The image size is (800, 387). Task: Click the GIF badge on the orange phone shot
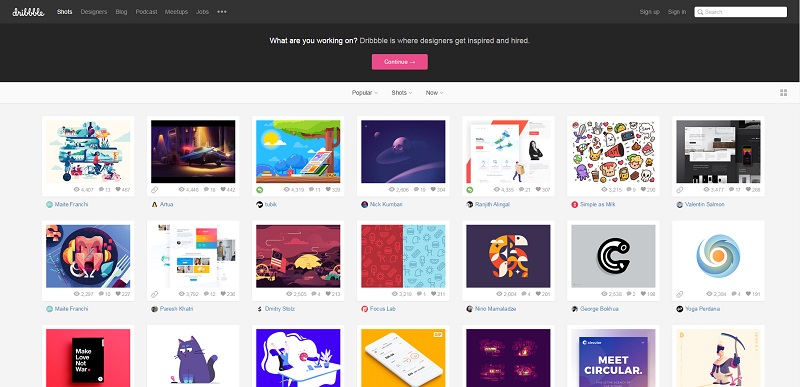point(437,334)
